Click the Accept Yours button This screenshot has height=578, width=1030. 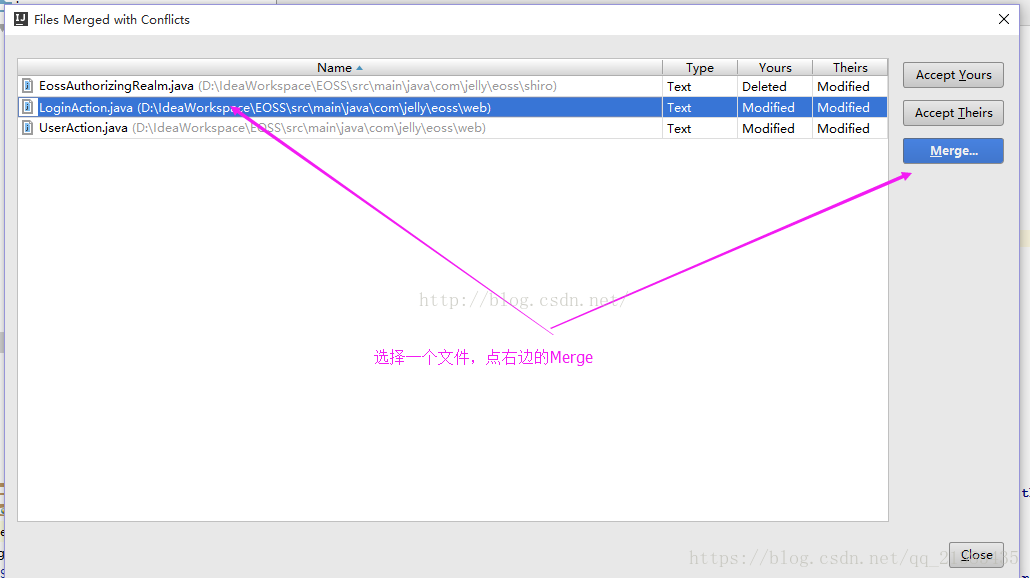point(953,75)
